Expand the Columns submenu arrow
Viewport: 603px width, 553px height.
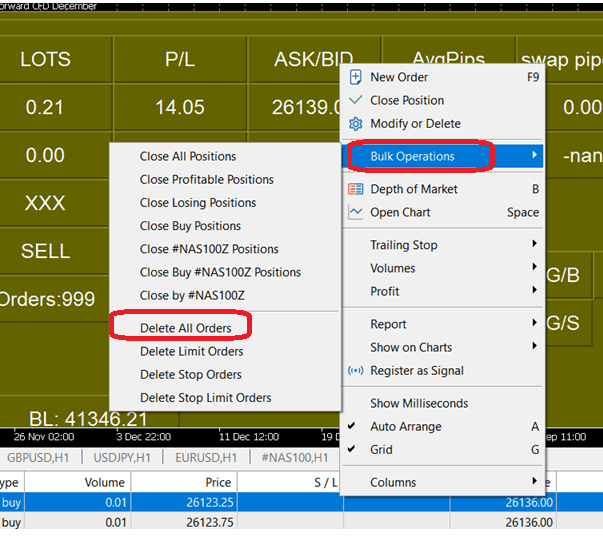pos(535,481)
